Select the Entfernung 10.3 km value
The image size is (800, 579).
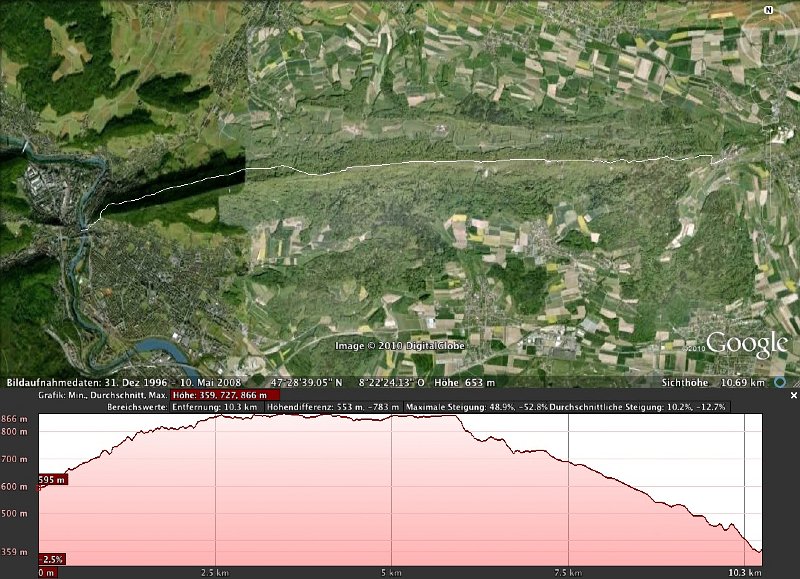click(215, 408)
